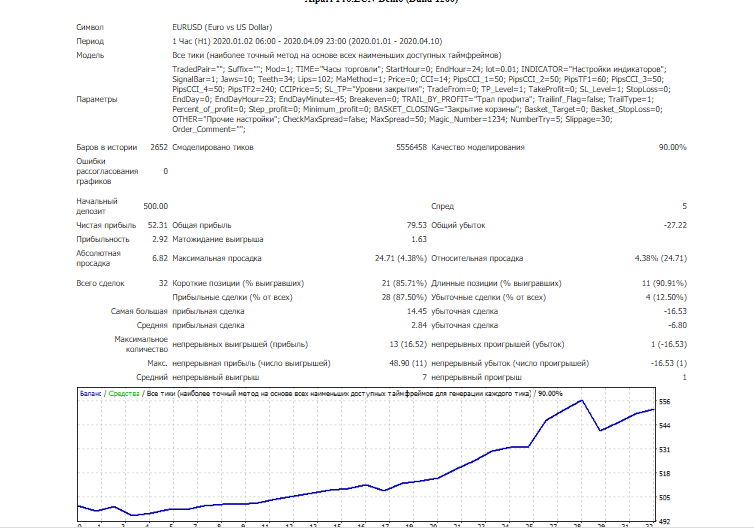
Task: Click the 'Средства' legend label on the chart
Action: pos(124,393)
